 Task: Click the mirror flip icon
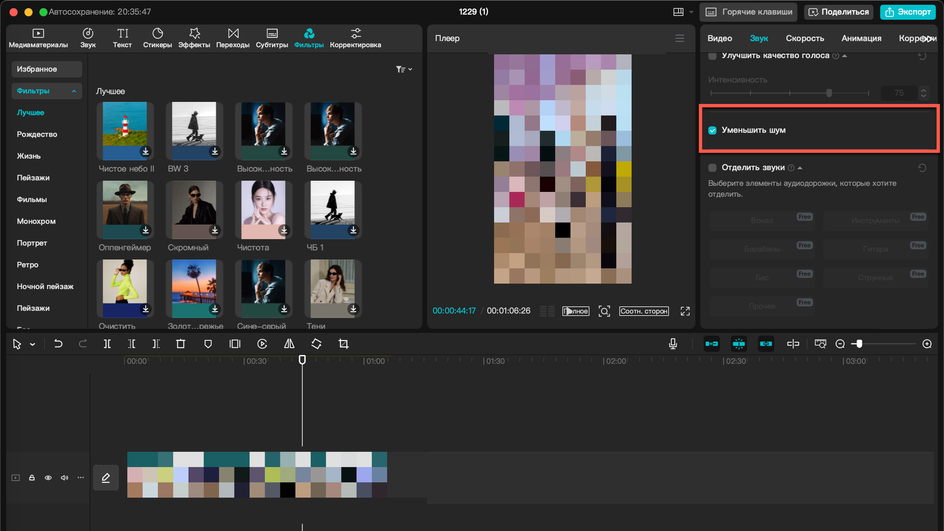289,344
